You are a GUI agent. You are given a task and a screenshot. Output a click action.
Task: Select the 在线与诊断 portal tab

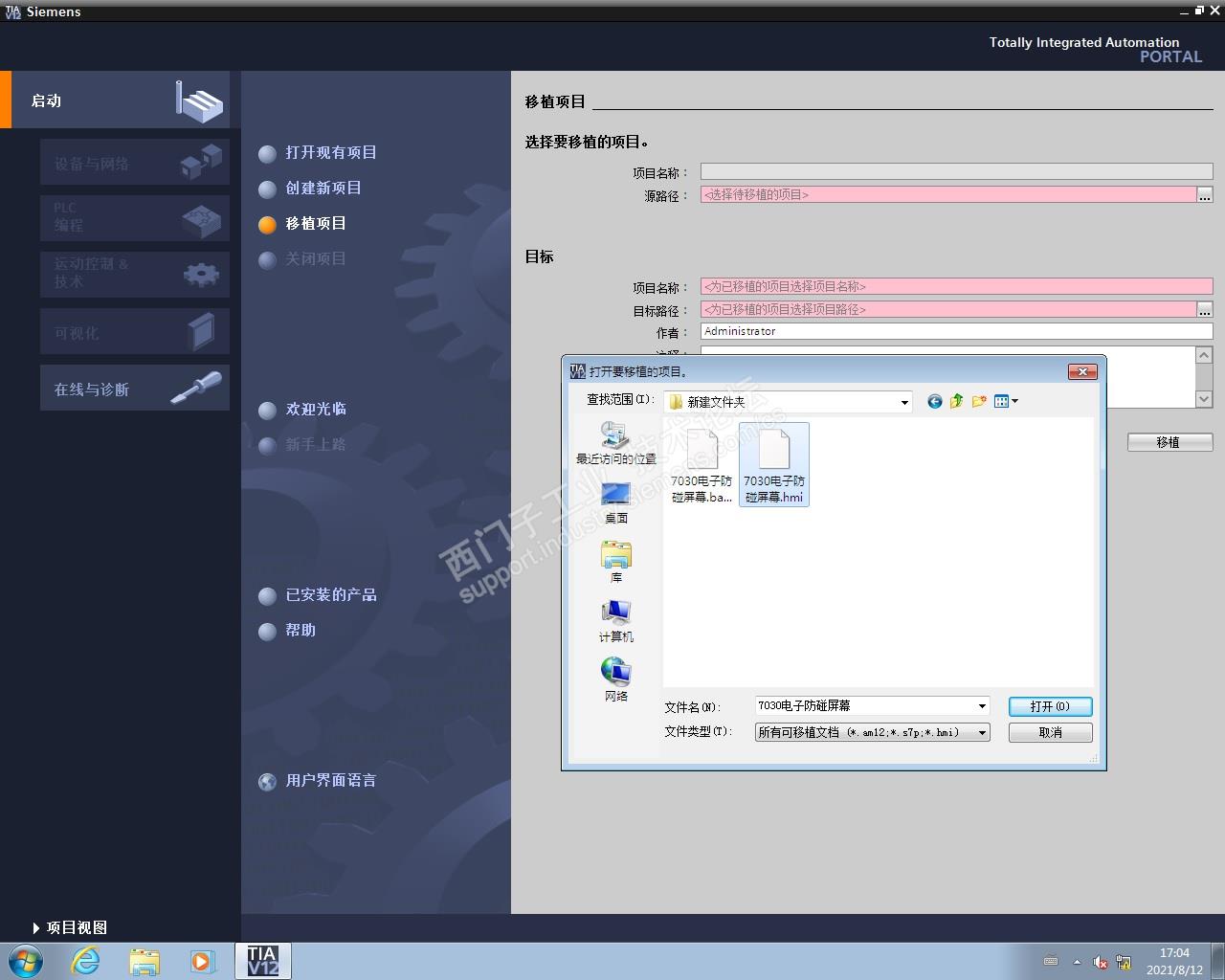135,389
